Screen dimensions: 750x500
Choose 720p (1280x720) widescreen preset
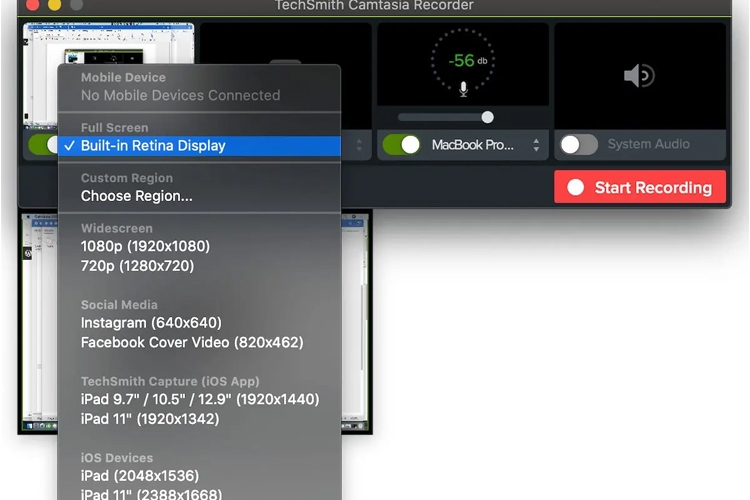click(199, 266)
